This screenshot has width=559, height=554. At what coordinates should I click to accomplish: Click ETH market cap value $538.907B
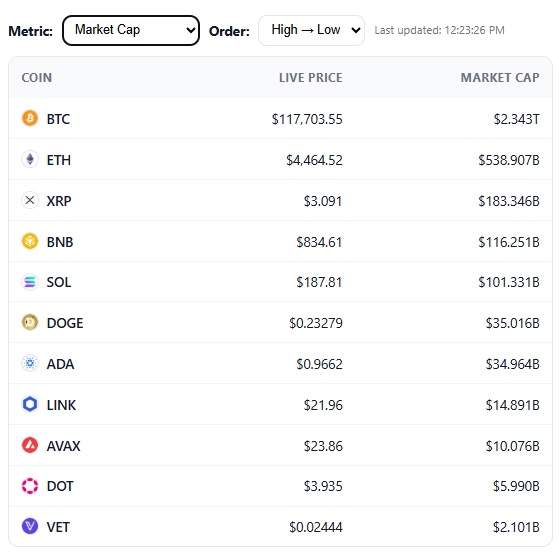(x=509, y=160)
